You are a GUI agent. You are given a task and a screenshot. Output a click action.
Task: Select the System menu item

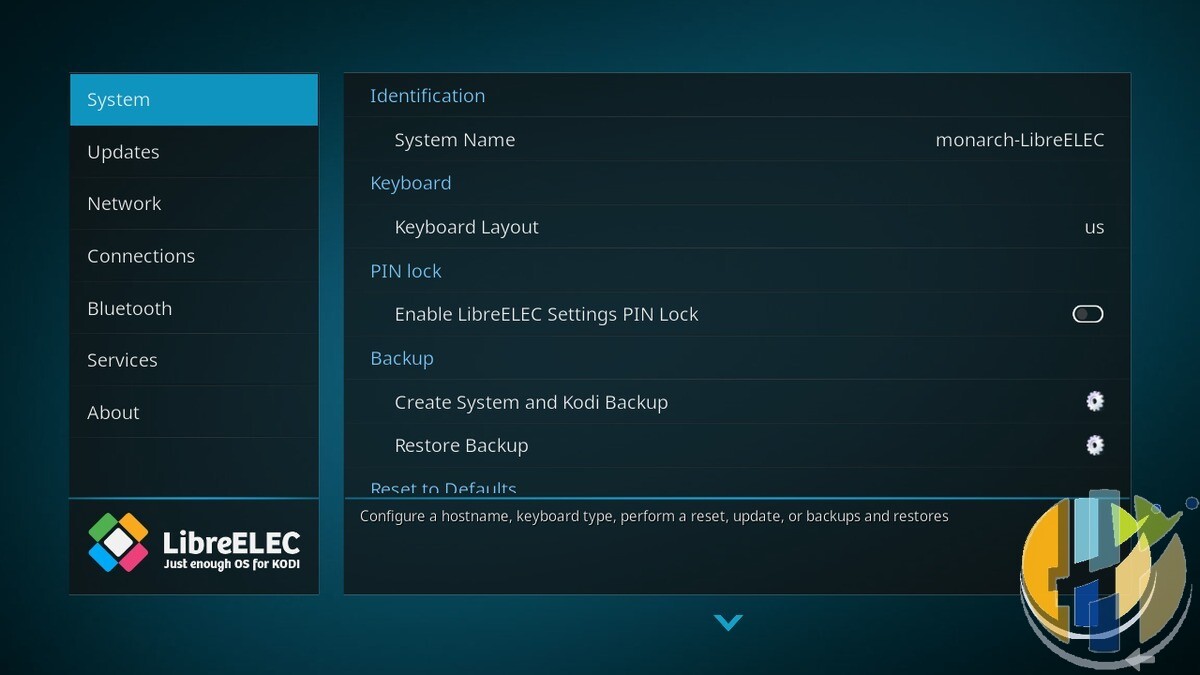click(194, 99)
